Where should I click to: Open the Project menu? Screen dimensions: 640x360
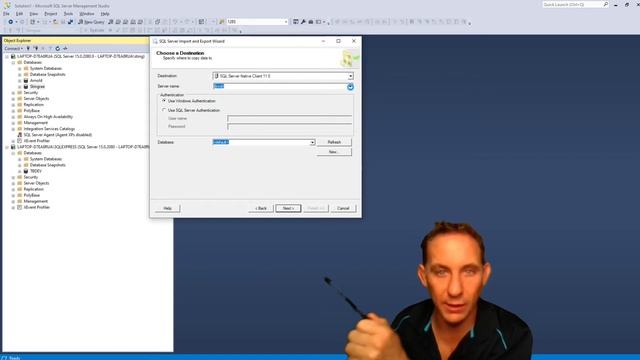tap(51, 14)
